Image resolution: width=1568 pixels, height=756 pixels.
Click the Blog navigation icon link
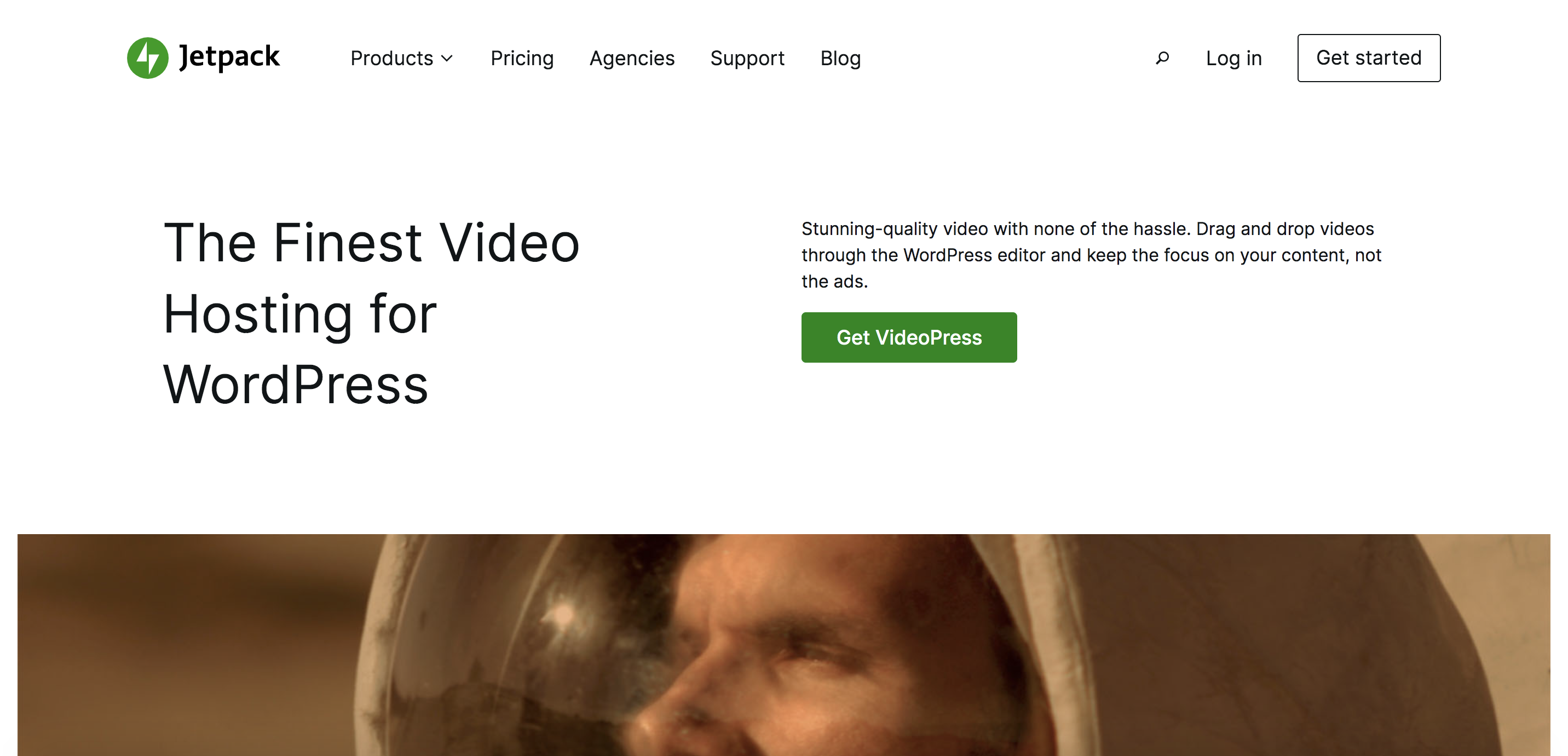tap(840, 57)
